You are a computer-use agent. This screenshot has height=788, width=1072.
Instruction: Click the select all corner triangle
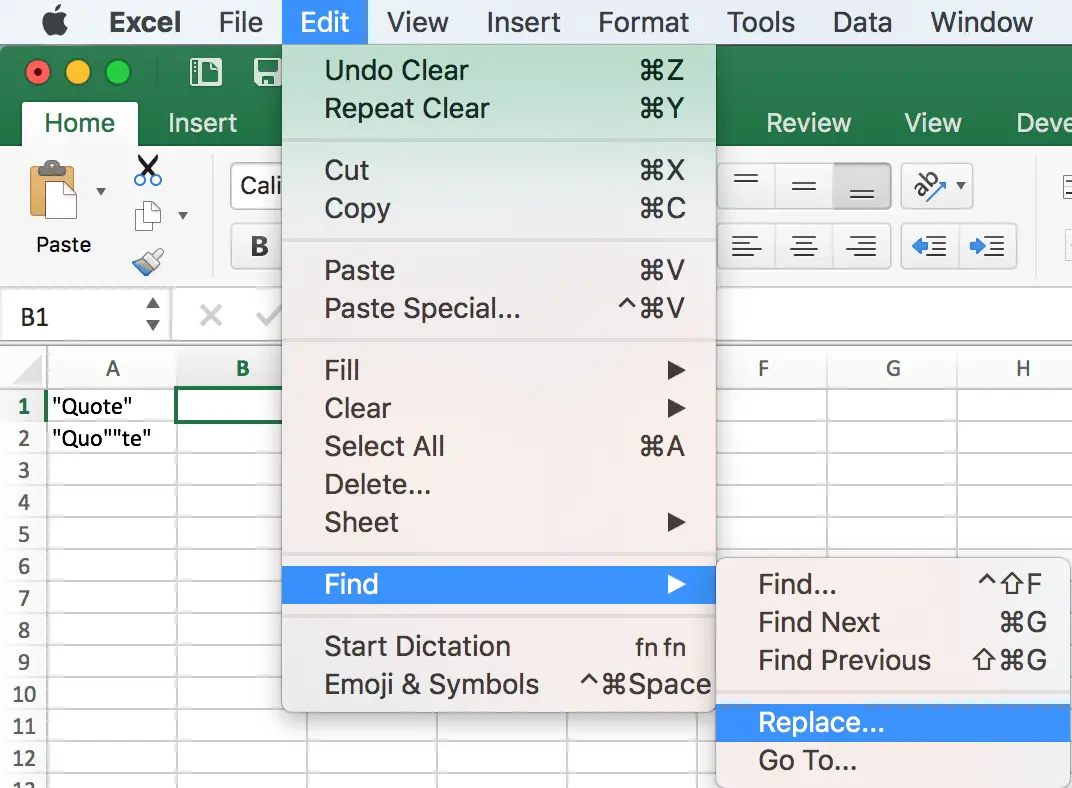(29, 369)
